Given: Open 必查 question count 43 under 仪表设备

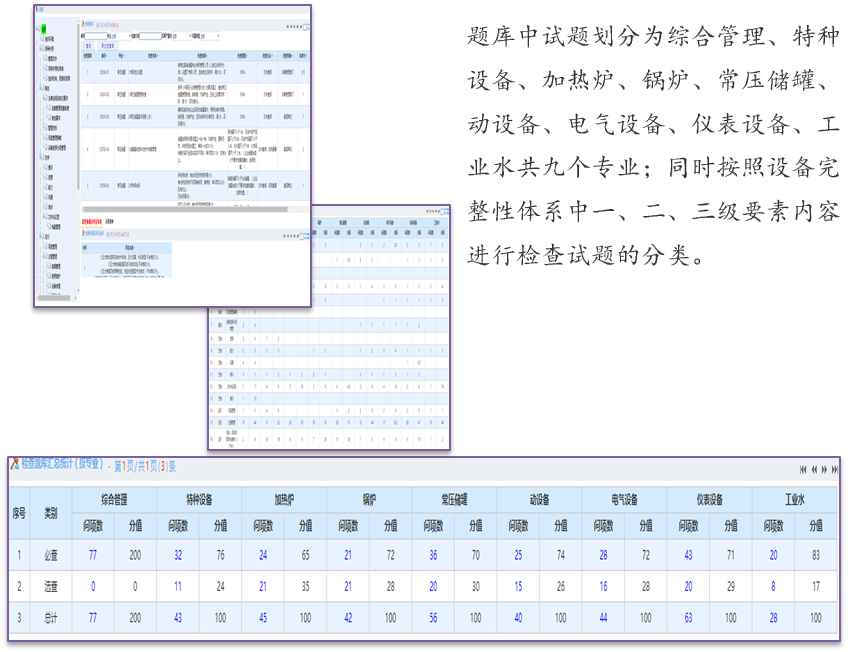Looking at the screenshot, I should tap(688, 555).
